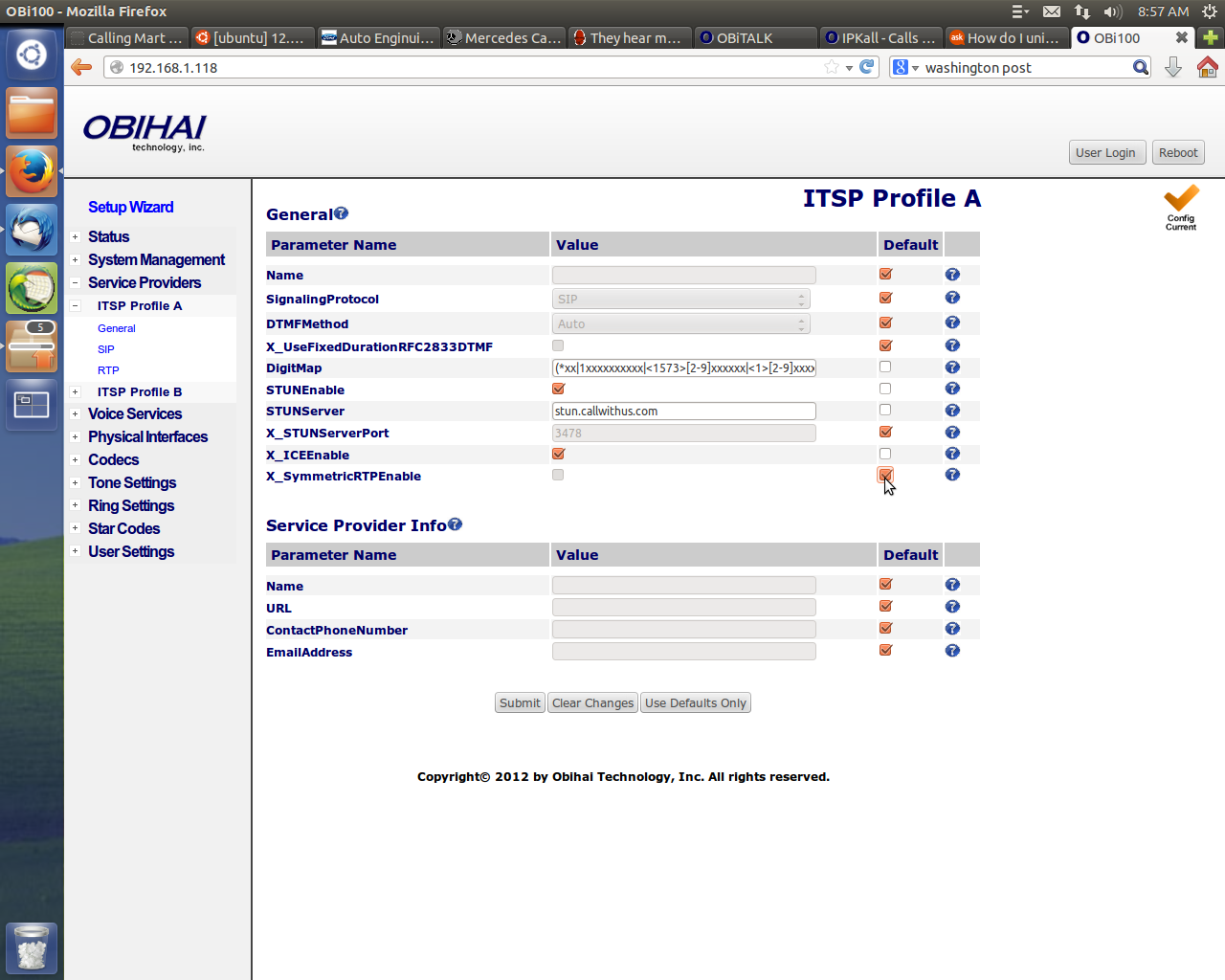Switch to the IPKall - Calls tab
Screen dimensions: 1225x980
[x=880, y=37]
